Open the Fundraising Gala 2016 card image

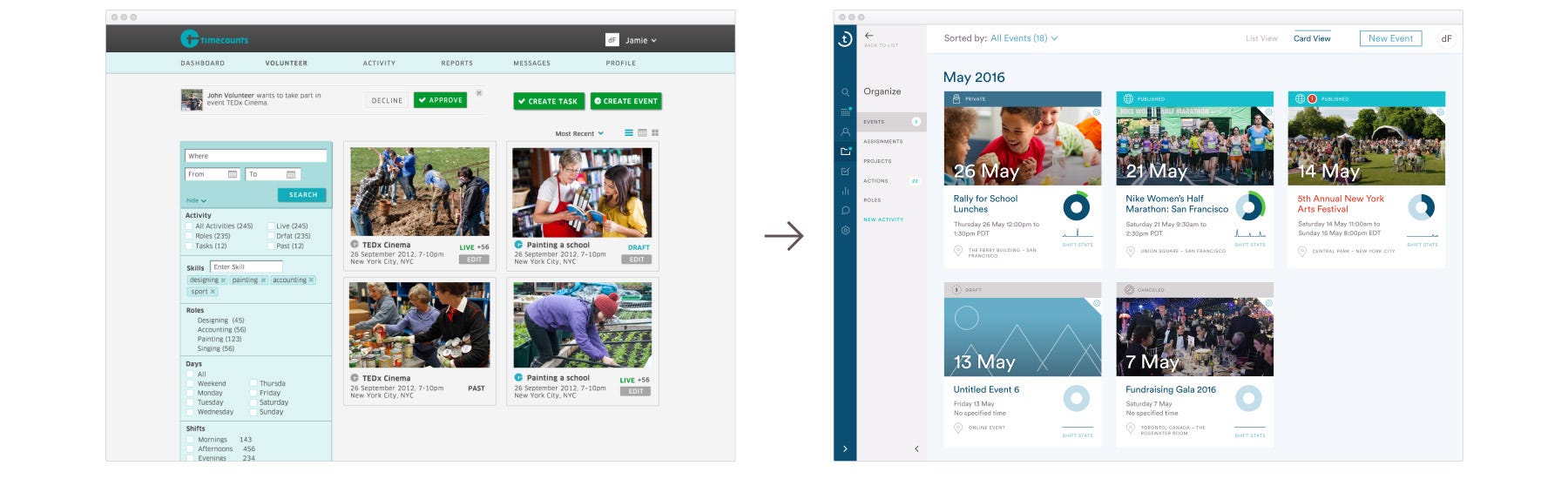[x=1194, y=337]
